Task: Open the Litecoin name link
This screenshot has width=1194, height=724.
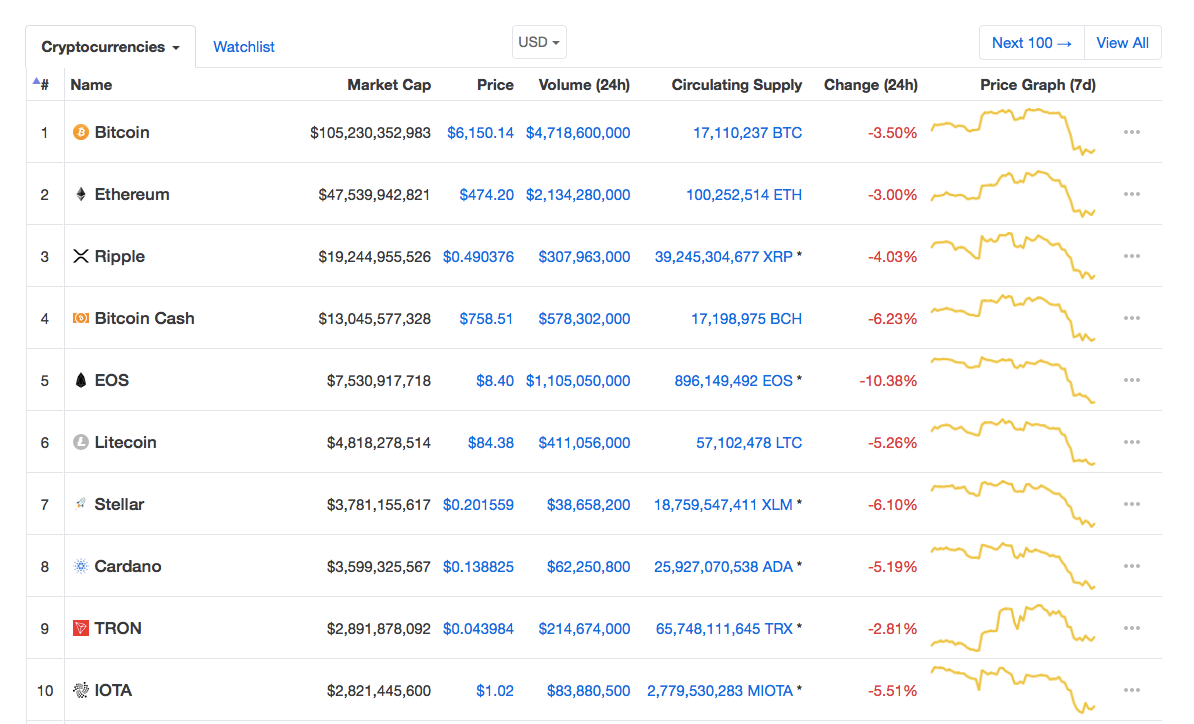Action: (x=126, y=442)
